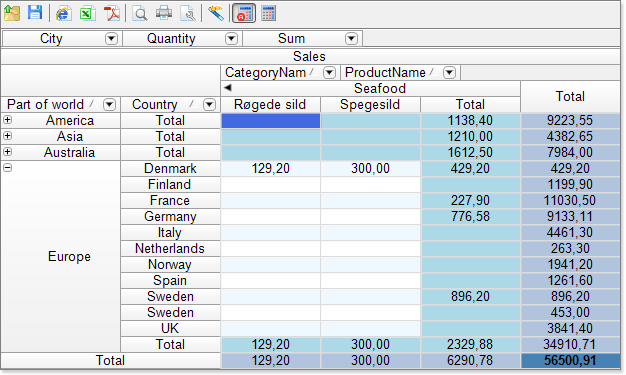Export the grid to PDF
Viewport: 626px width, 375px height.
[112, 14]
